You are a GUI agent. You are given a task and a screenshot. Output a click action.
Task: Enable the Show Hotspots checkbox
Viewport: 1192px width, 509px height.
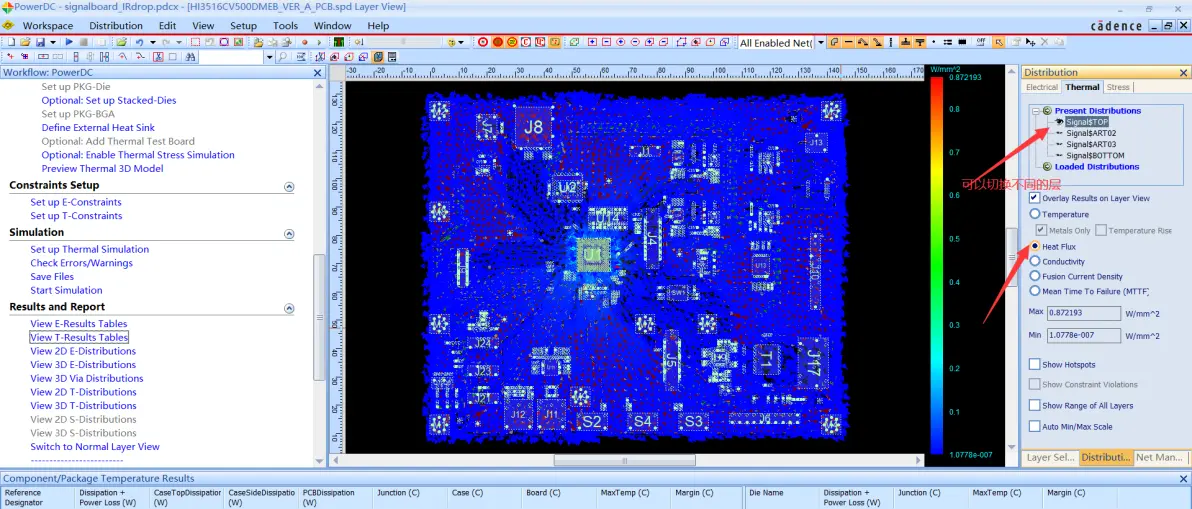pyautogui.click(x=1035, y=365)
